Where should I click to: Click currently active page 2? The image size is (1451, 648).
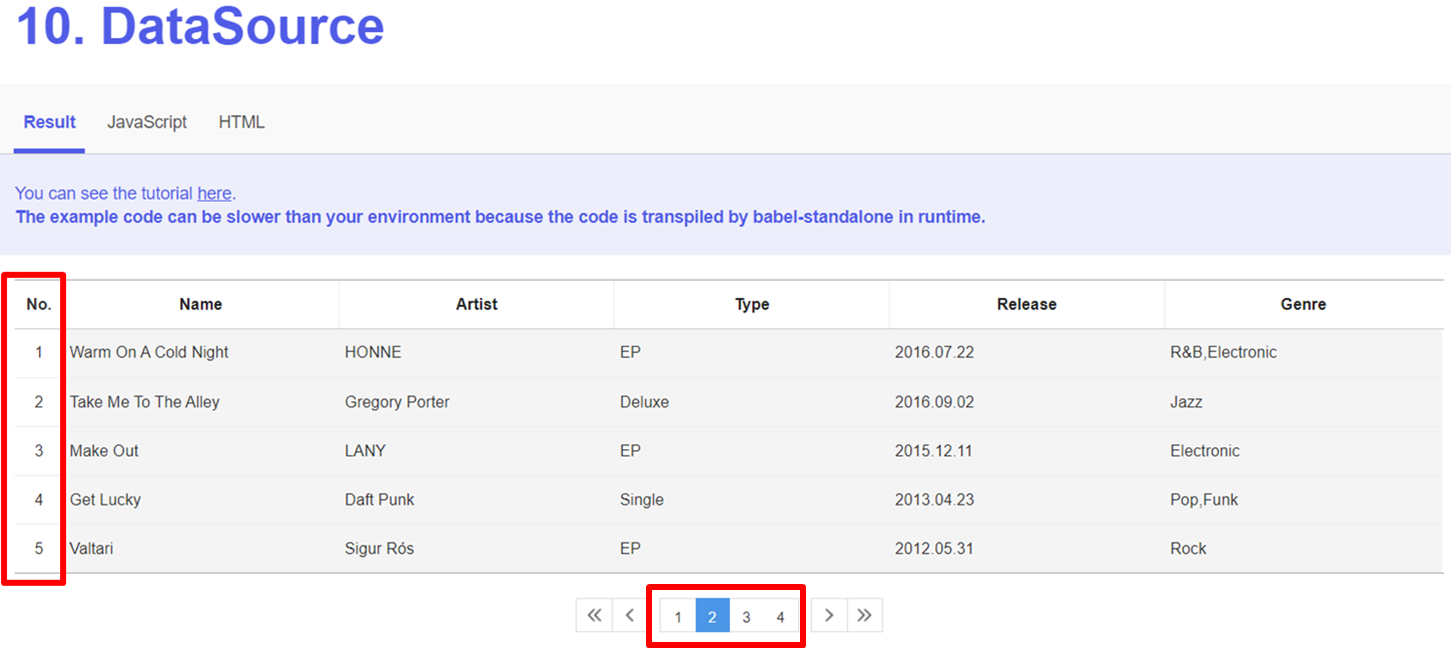pyautogui.click(x=712, y=616)
